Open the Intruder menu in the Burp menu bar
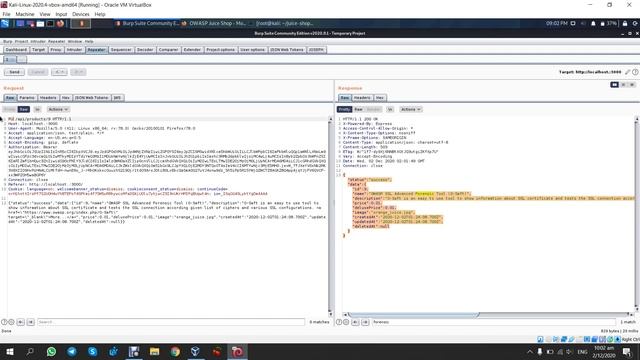 click(38, 41)
